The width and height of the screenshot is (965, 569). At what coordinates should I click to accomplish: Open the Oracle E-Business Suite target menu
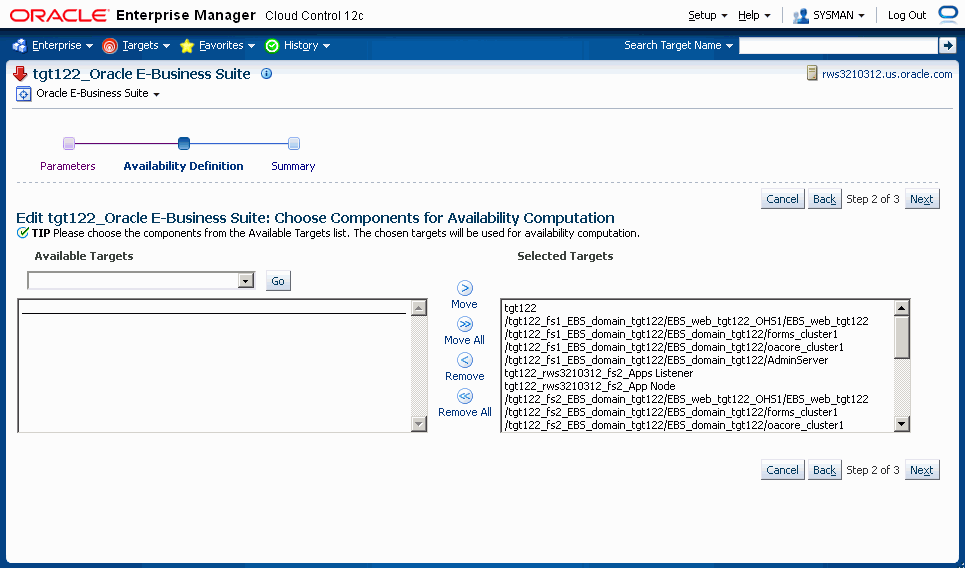click(x=98, y=94)
